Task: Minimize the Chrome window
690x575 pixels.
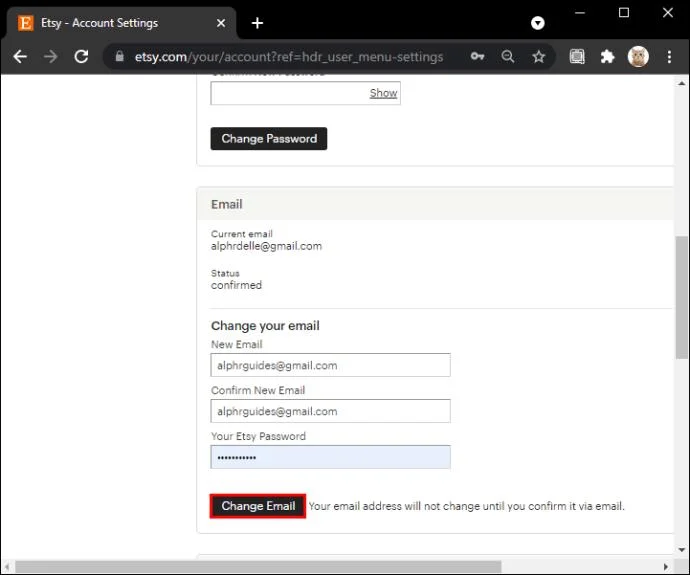Action: point(580,13)
